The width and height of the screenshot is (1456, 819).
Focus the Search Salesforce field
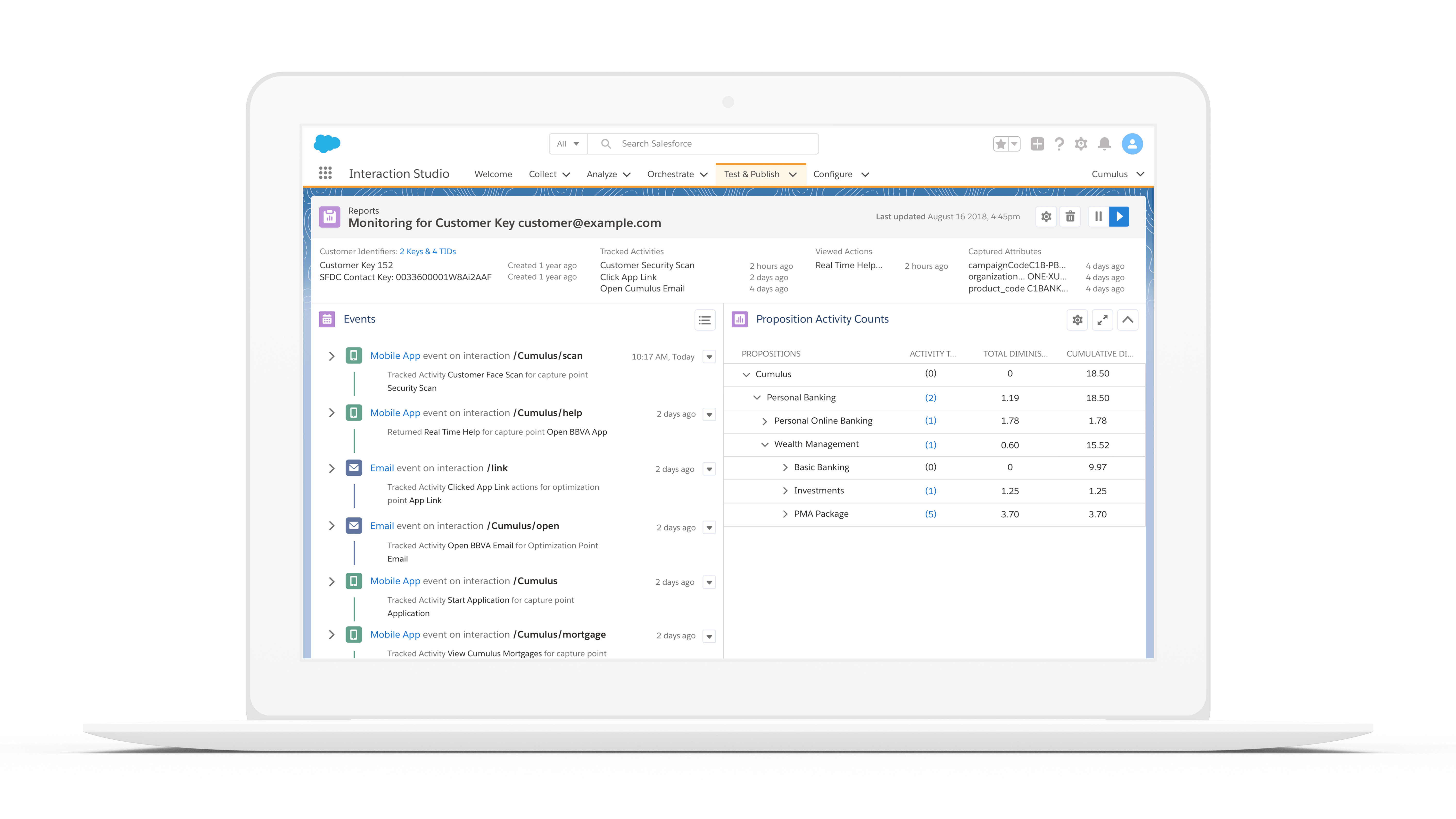coord(703,144)
